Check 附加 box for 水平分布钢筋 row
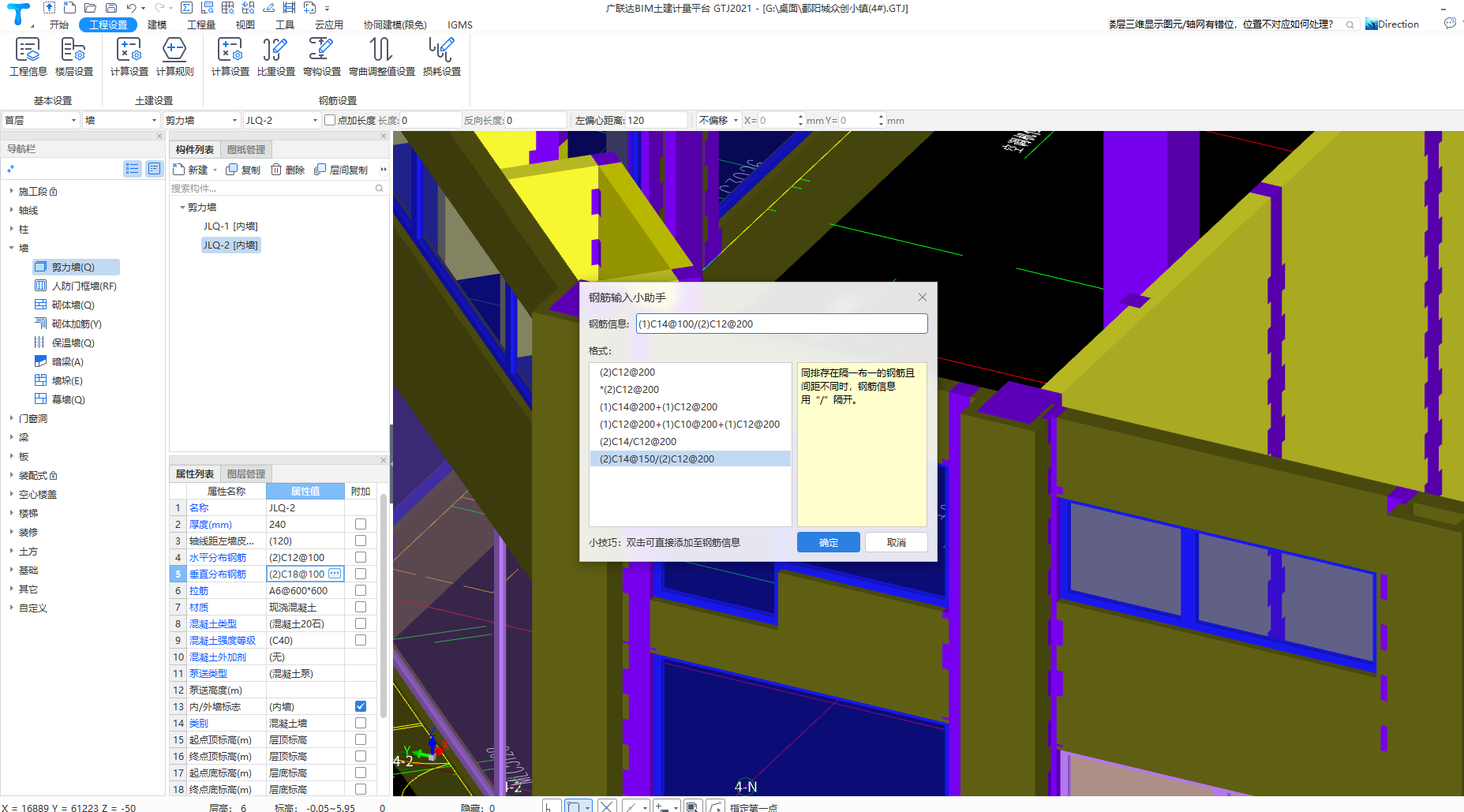Image resolution: width=1464 pixels, height=812 pixels. 361,557
